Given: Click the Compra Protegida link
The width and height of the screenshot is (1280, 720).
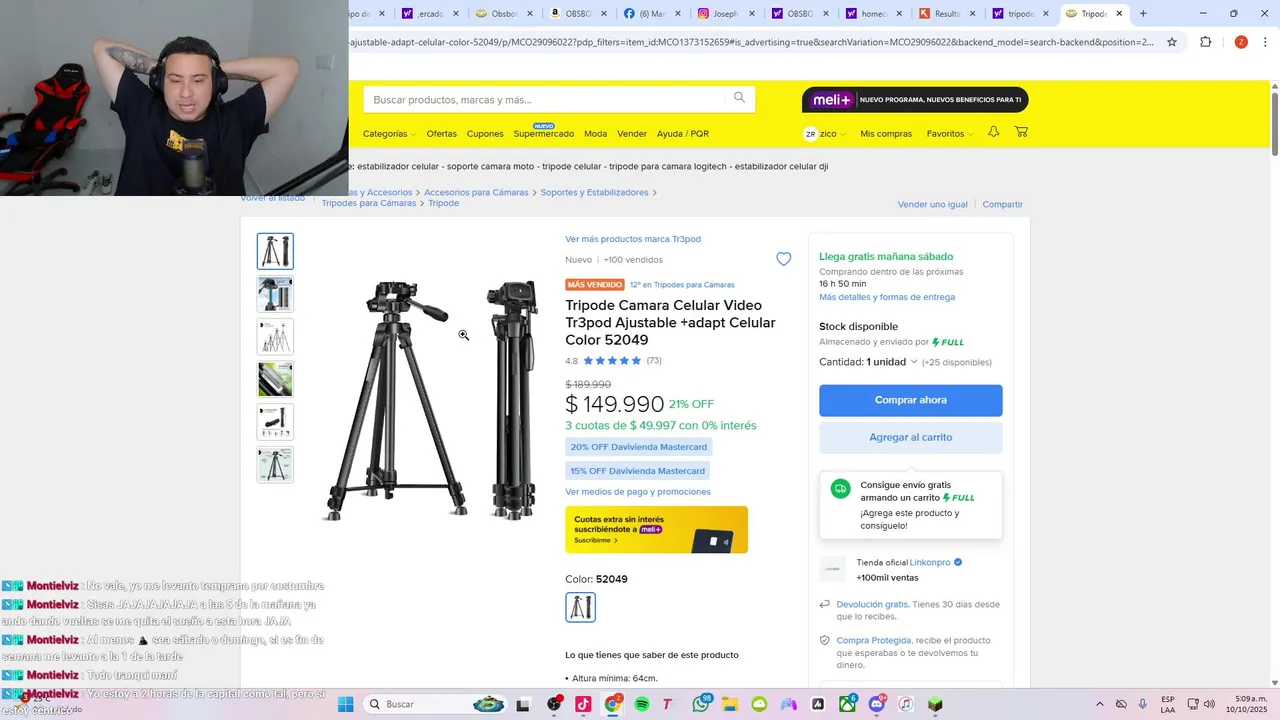Looking at the screenshot, I should 874,640.
